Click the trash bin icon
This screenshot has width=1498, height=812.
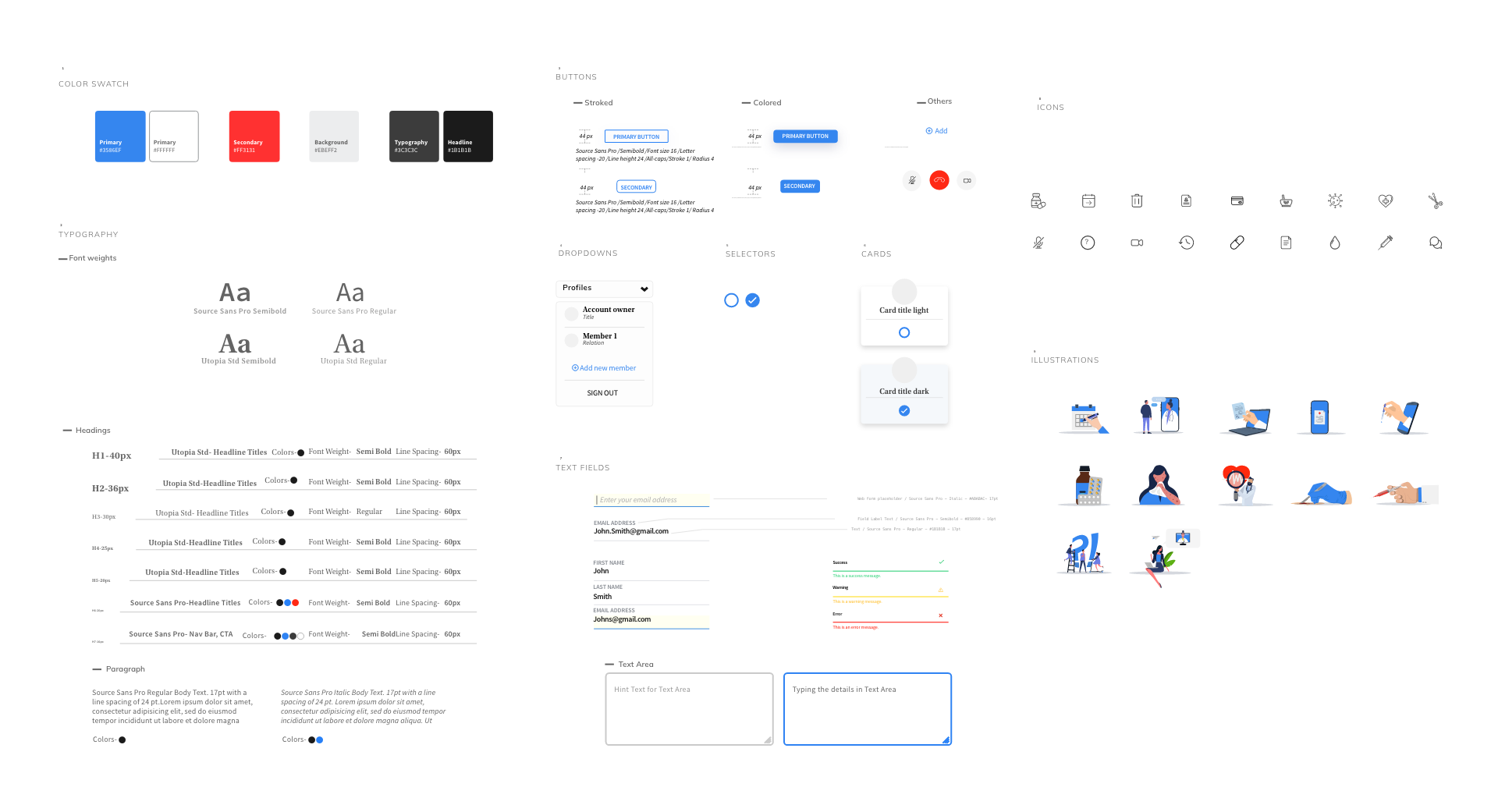click(1137, 200)
